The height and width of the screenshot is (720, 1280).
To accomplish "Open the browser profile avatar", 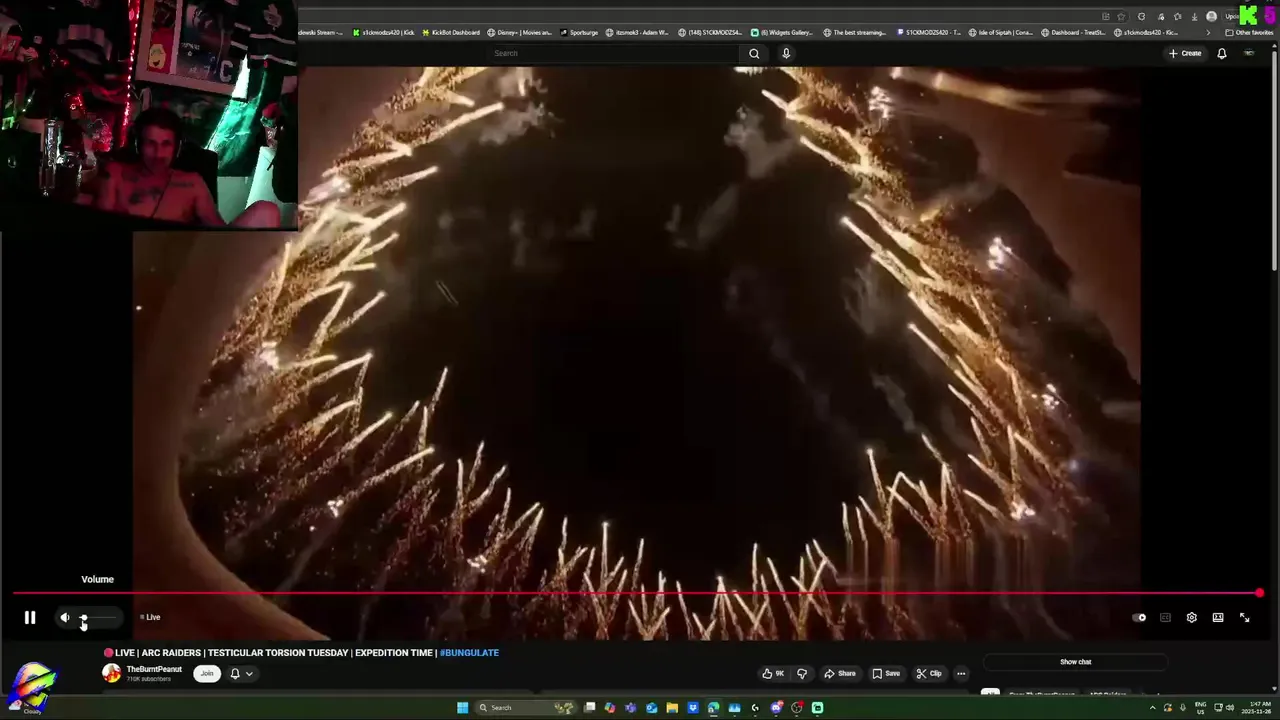I will click(1212, 16).
